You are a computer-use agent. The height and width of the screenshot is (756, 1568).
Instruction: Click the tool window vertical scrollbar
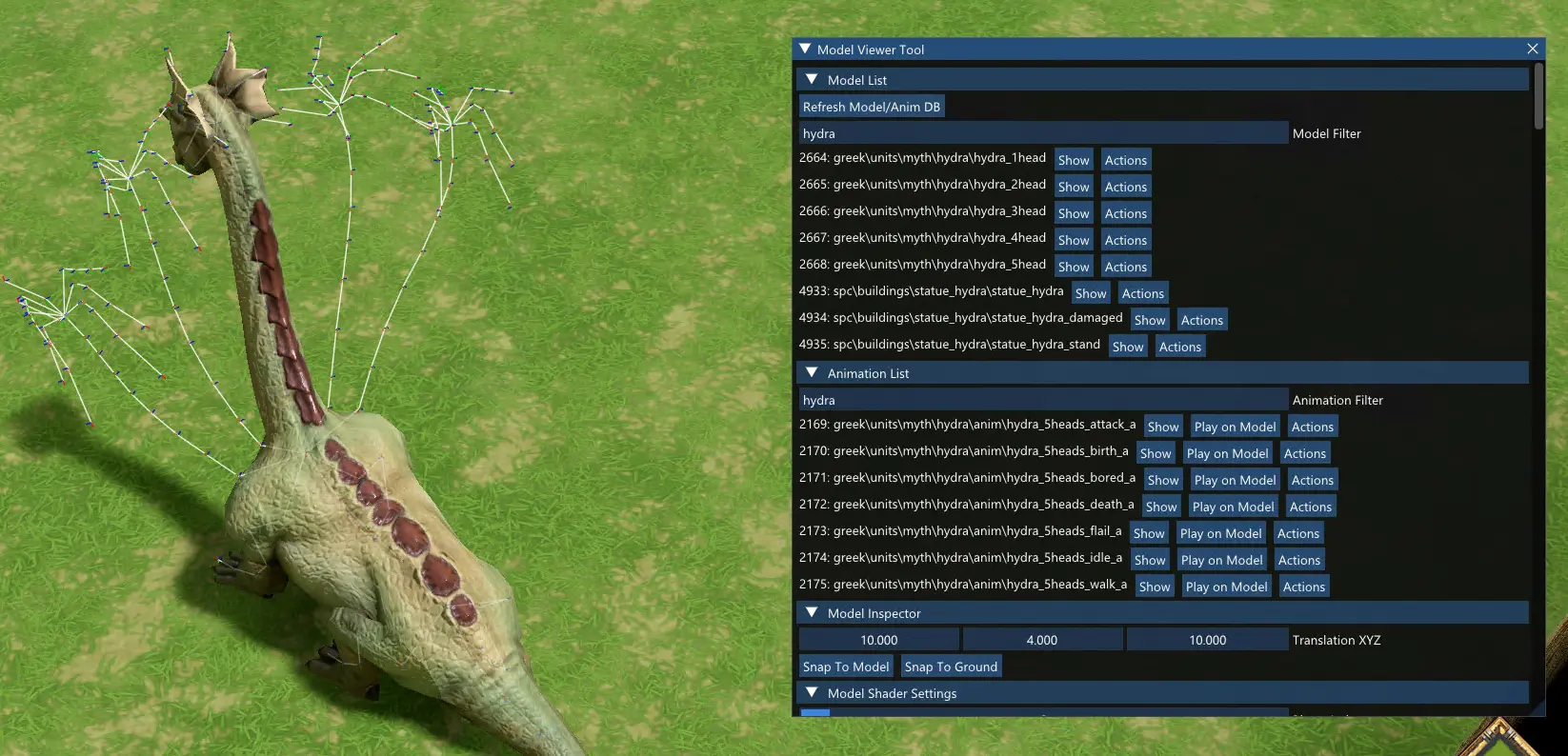[x=1538, y=97]
